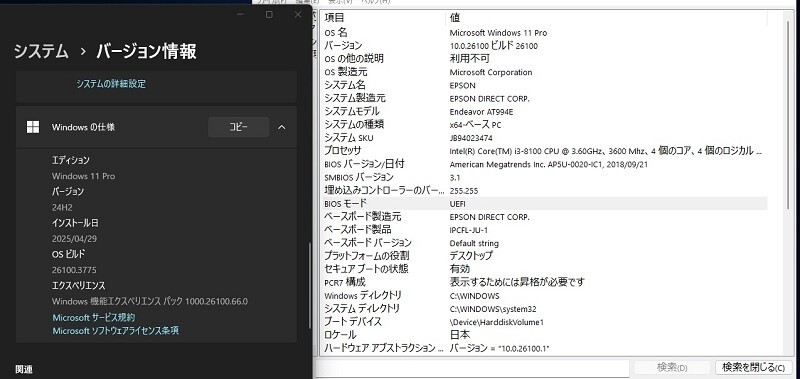Select the Intel Core i3-8100 processor value
This screenshot has height=379, width=800.
pos(606,151)
